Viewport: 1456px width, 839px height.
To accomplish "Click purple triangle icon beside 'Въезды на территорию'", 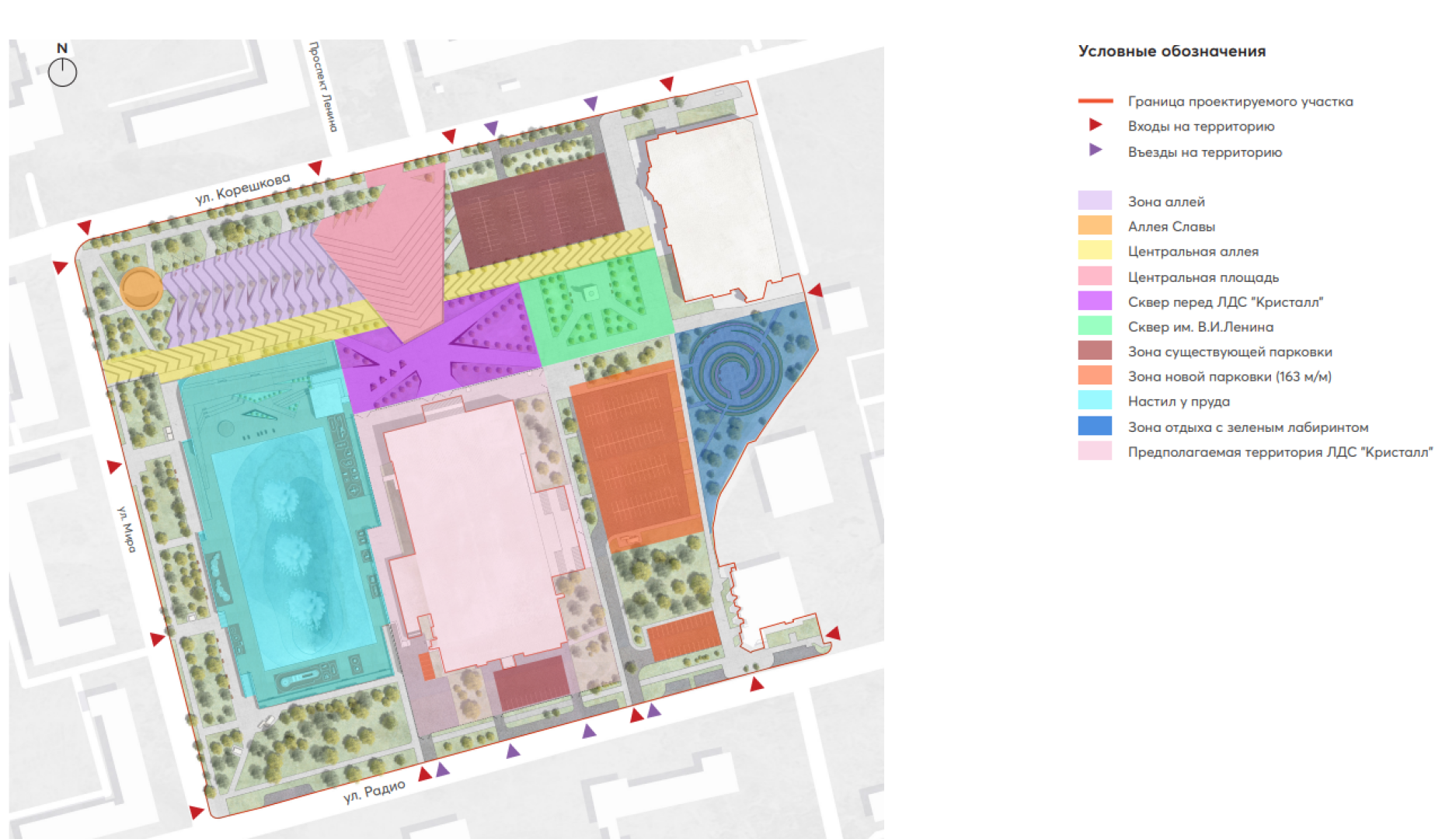I will click(1095, 150).
